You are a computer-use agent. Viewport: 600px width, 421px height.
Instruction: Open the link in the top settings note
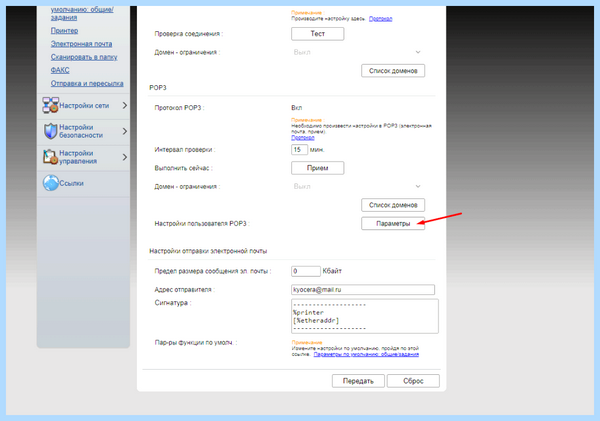point(380,19)
